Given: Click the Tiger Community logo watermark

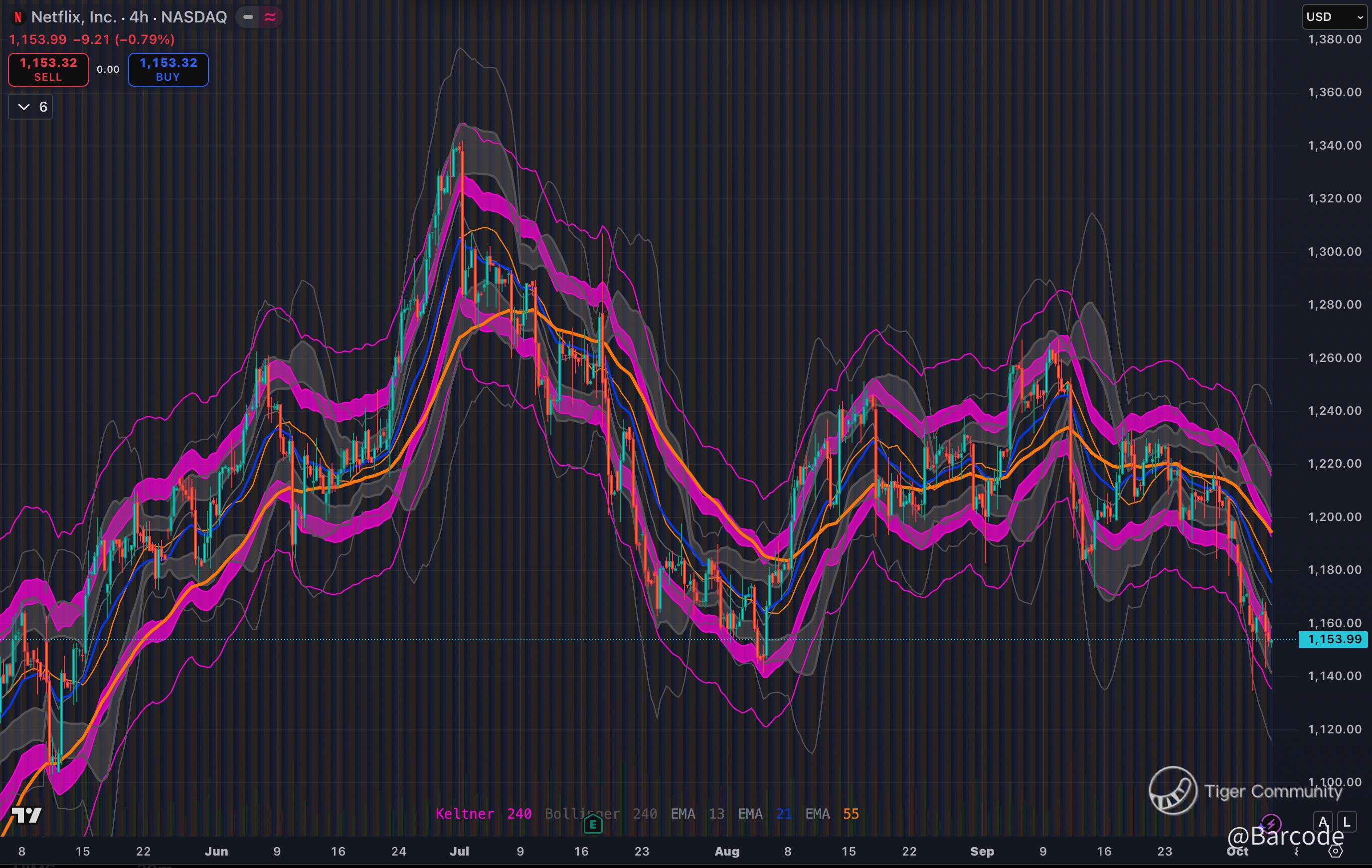Looking at the screenshot, I should pyautogui.click(x=1173, y=791).
